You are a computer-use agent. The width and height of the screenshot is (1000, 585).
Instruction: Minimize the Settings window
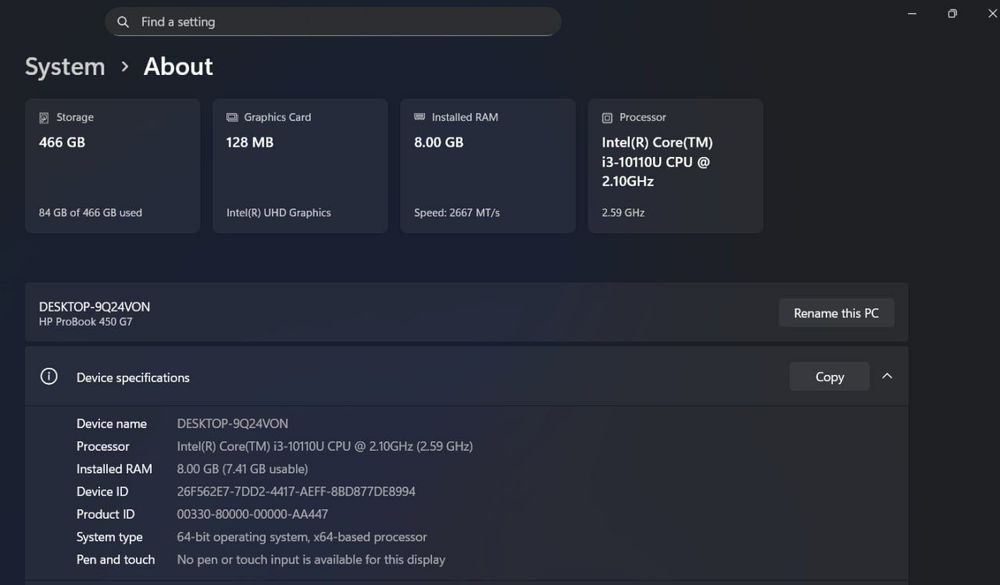pos(913,14)
